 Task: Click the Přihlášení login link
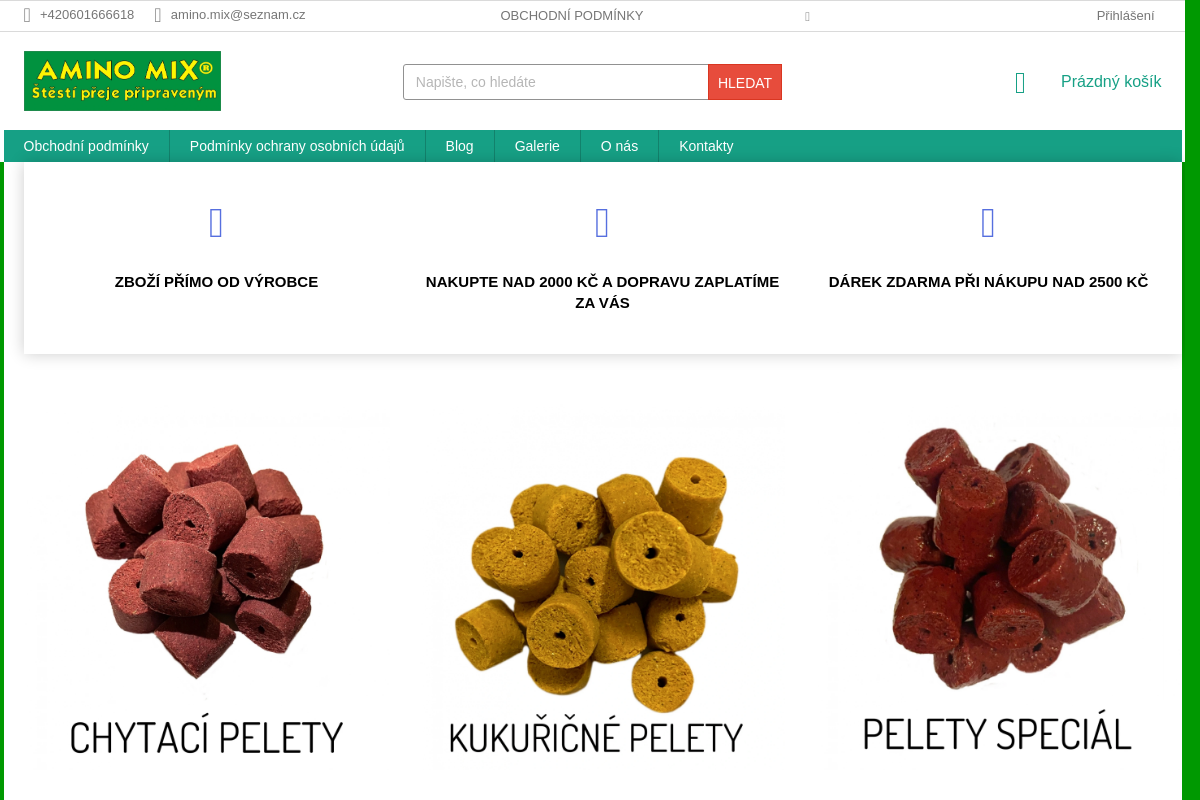pyautogui.click(x=1125, y=15)
